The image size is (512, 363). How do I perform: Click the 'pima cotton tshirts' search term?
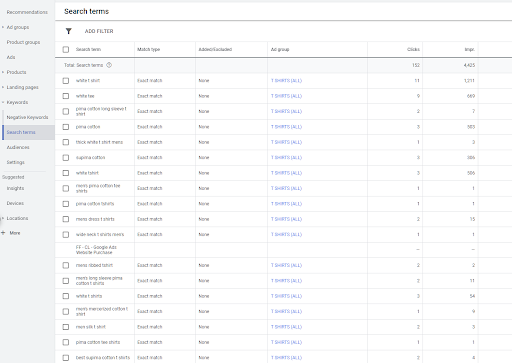pyautogui.click(x=95, y=204)
